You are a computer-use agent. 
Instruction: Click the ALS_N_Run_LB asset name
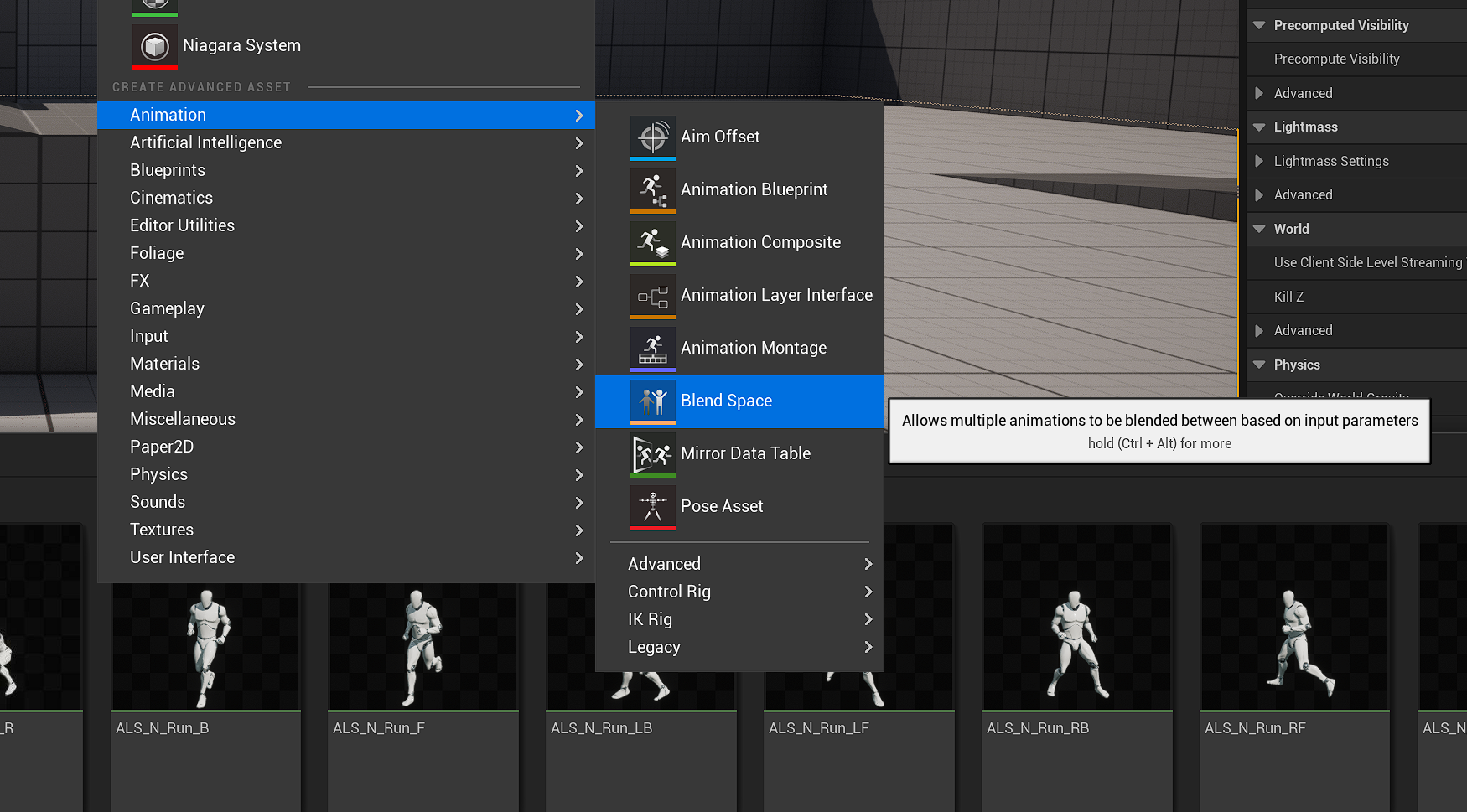[602, 728]
